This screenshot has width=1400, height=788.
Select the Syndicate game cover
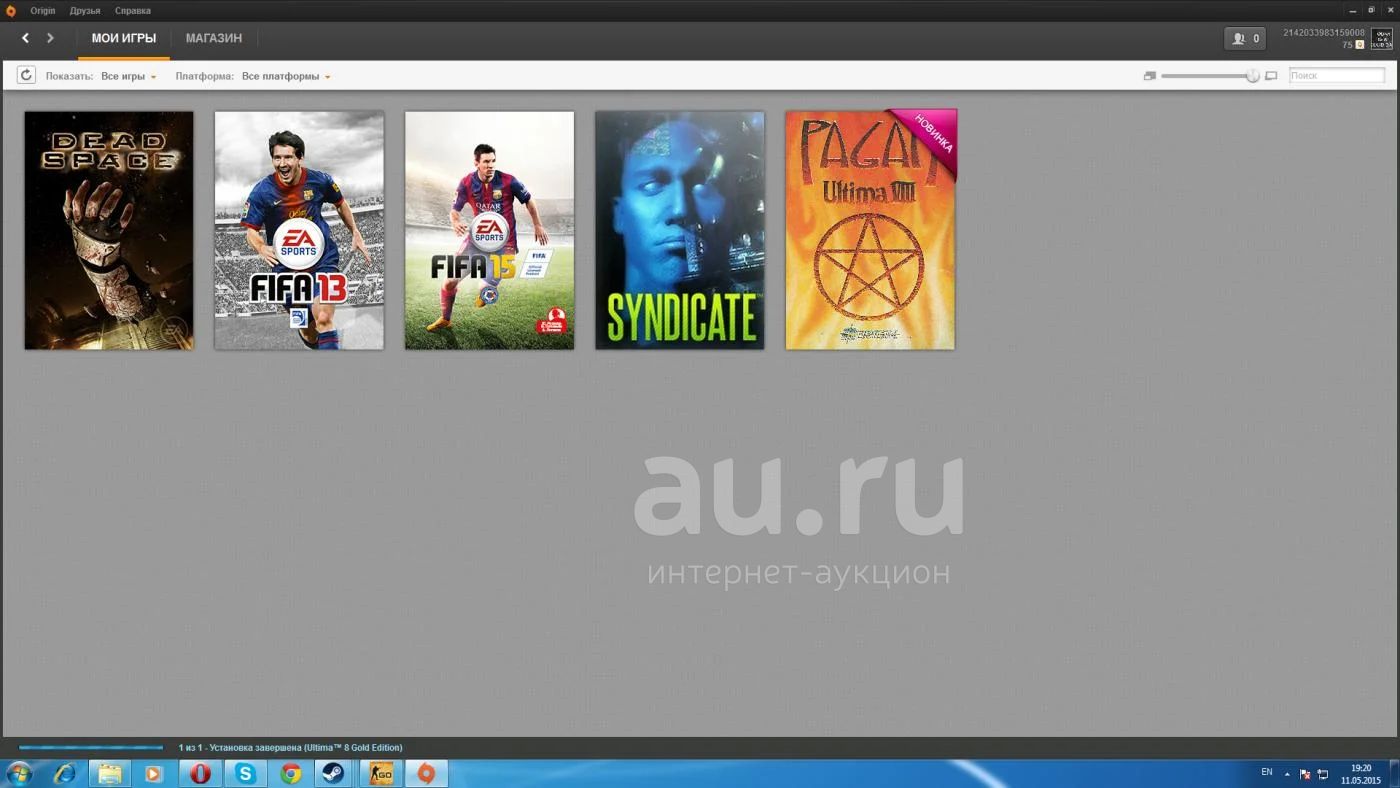click(x=680, y=230)
